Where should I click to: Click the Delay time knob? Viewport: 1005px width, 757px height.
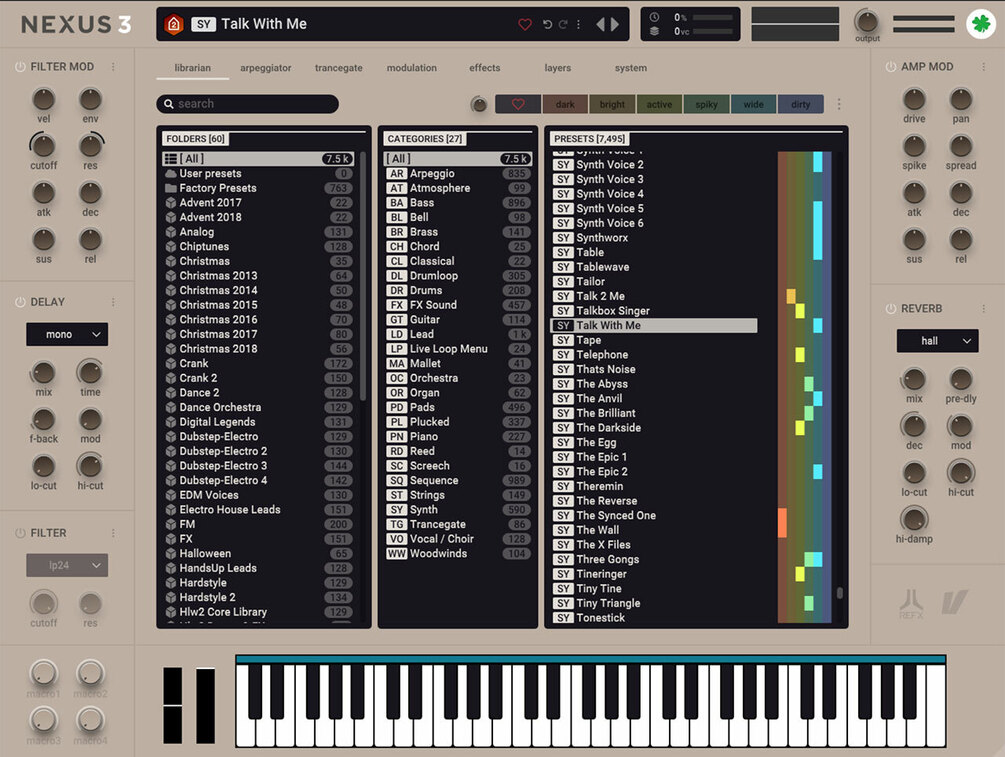click(90, 372)
